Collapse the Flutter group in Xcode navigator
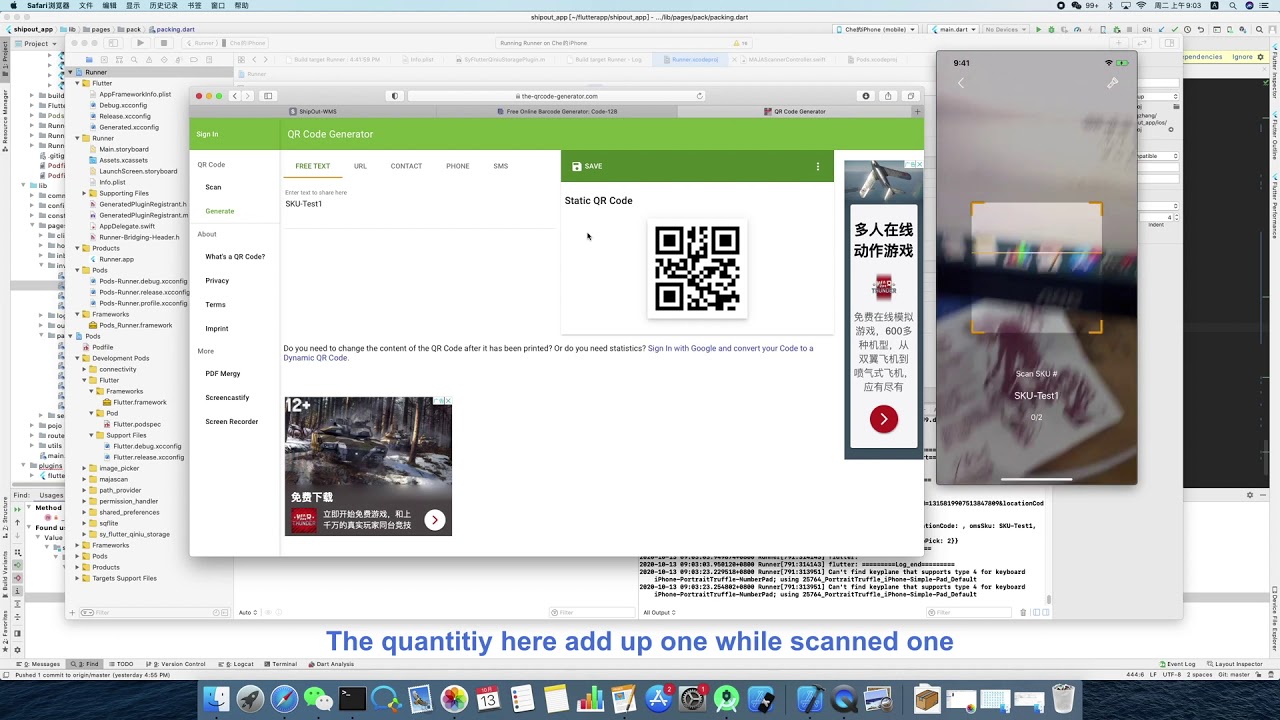 tap(78, 83)
